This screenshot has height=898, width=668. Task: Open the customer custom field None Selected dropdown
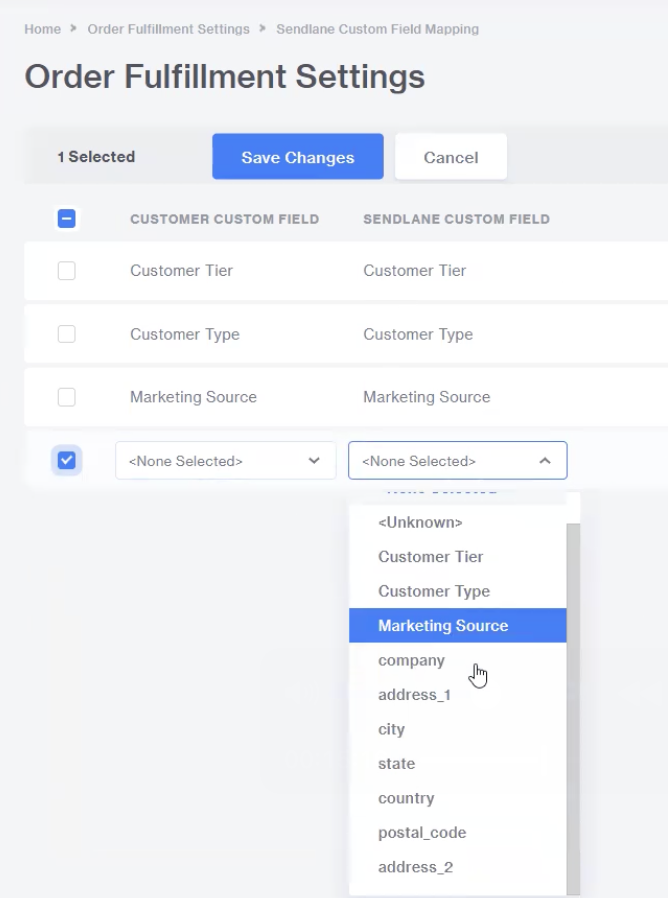(226, 460)
